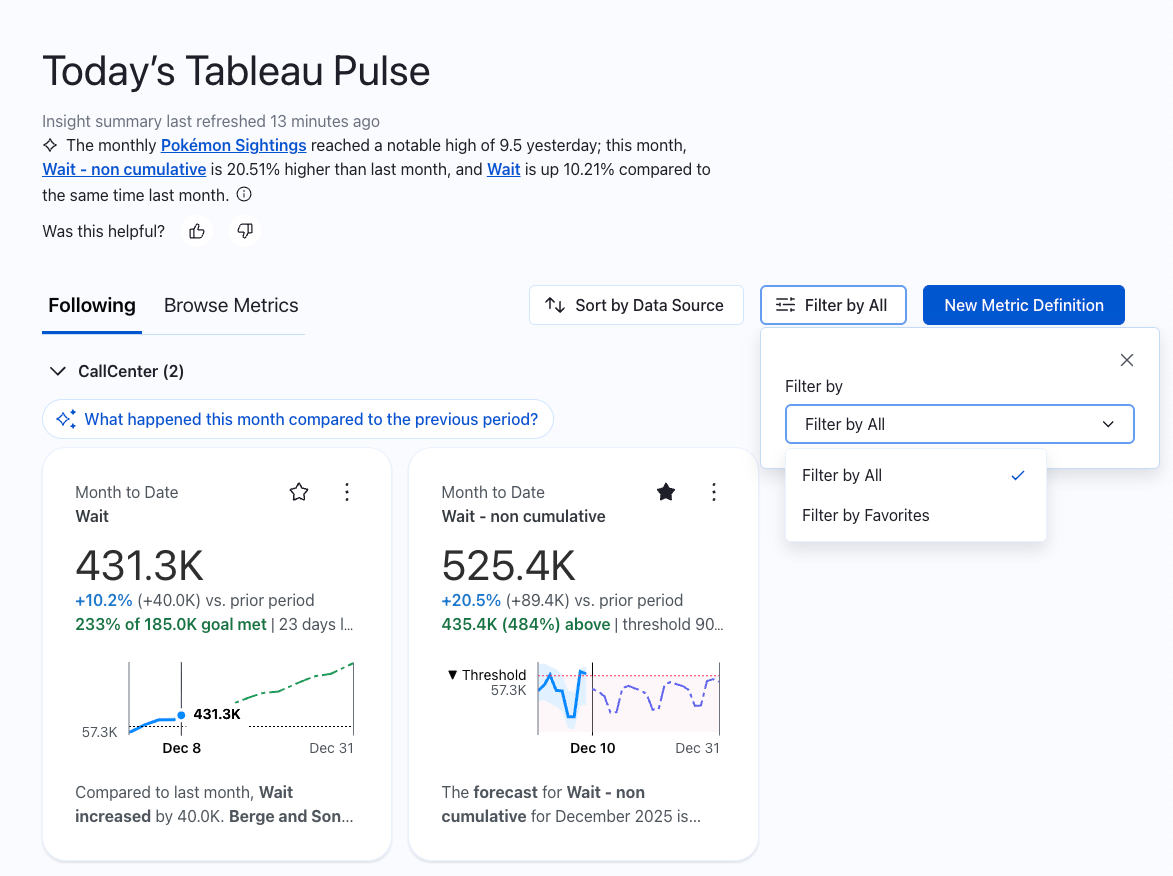Image resolution: width=1173 pixels, height=876 pixels.
Task: Click the Dec 8 data point on Wait chart
Action: [x=181, y=715]
